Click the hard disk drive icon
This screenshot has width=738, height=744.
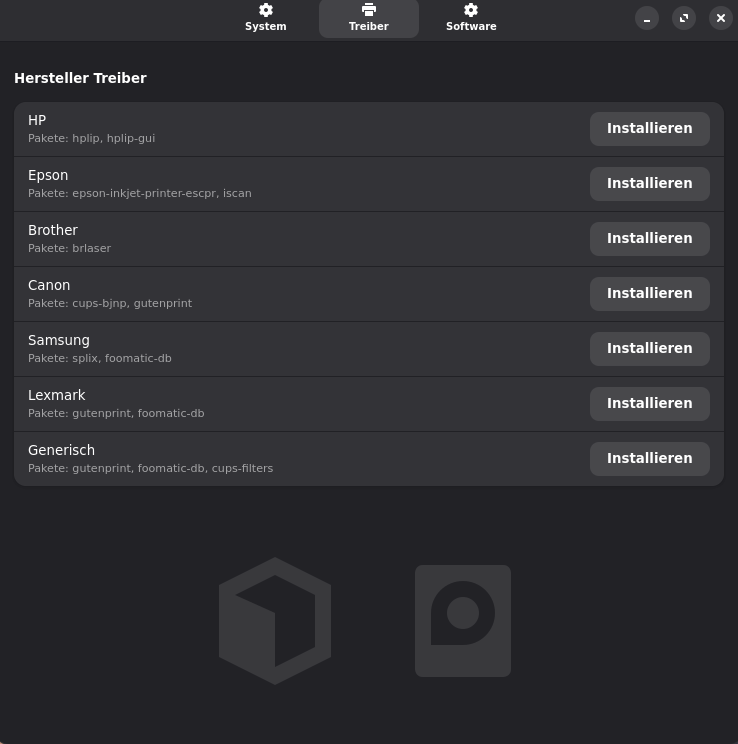(463, 621)
